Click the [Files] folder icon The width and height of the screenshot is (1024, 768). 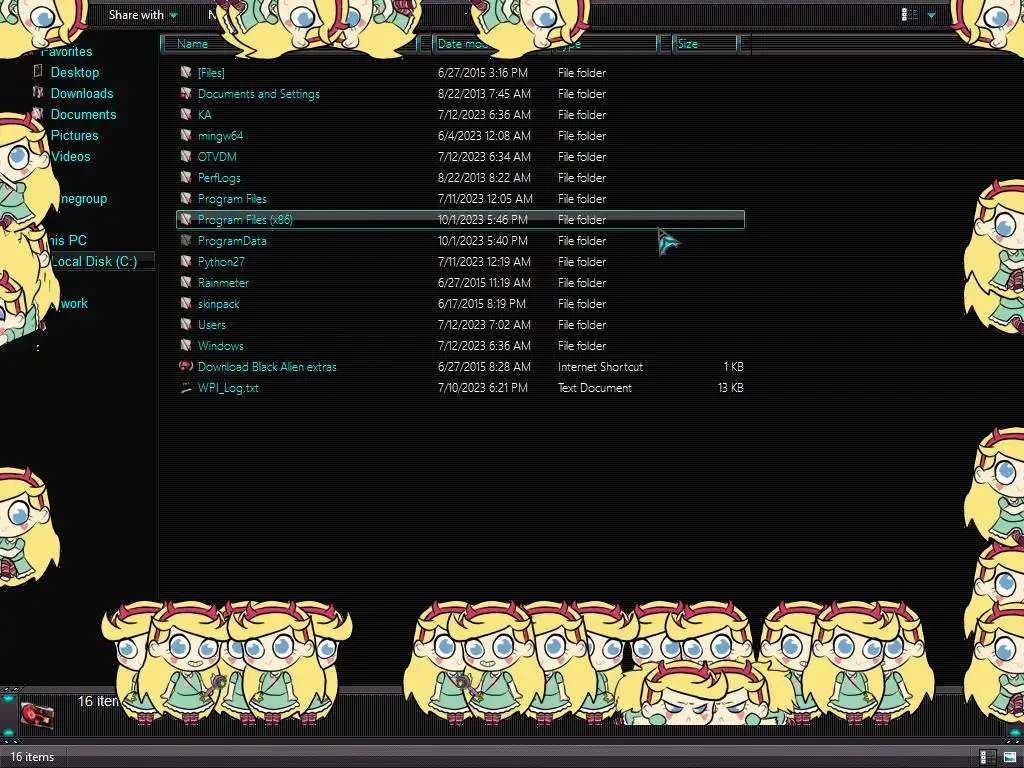pos(186,72)
